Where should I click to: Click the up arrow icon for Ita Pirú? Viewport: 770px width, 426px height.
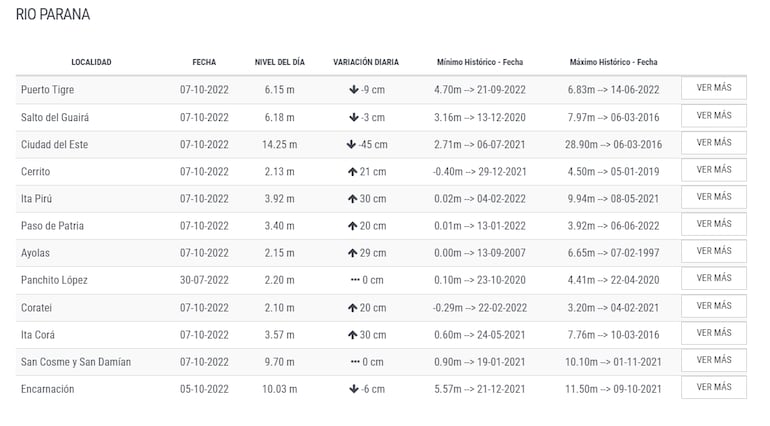point(352,199)
